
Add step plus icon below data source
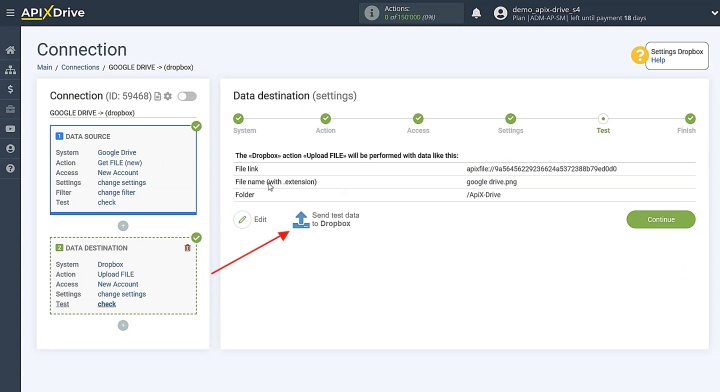click(123, 226)
